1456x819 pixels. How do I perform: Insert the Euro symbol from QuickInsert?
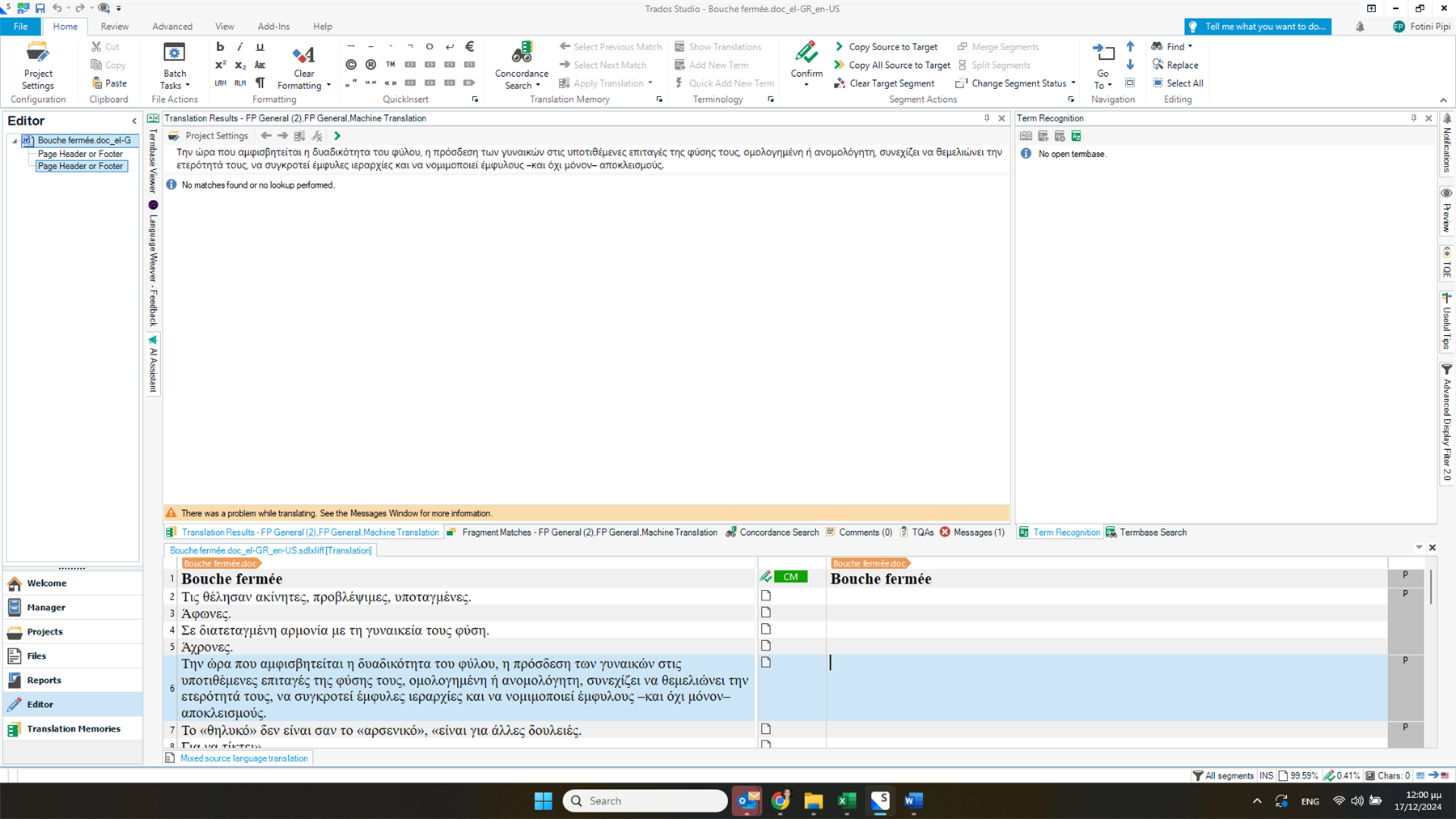pyautogui.click(x=469, y=46)
